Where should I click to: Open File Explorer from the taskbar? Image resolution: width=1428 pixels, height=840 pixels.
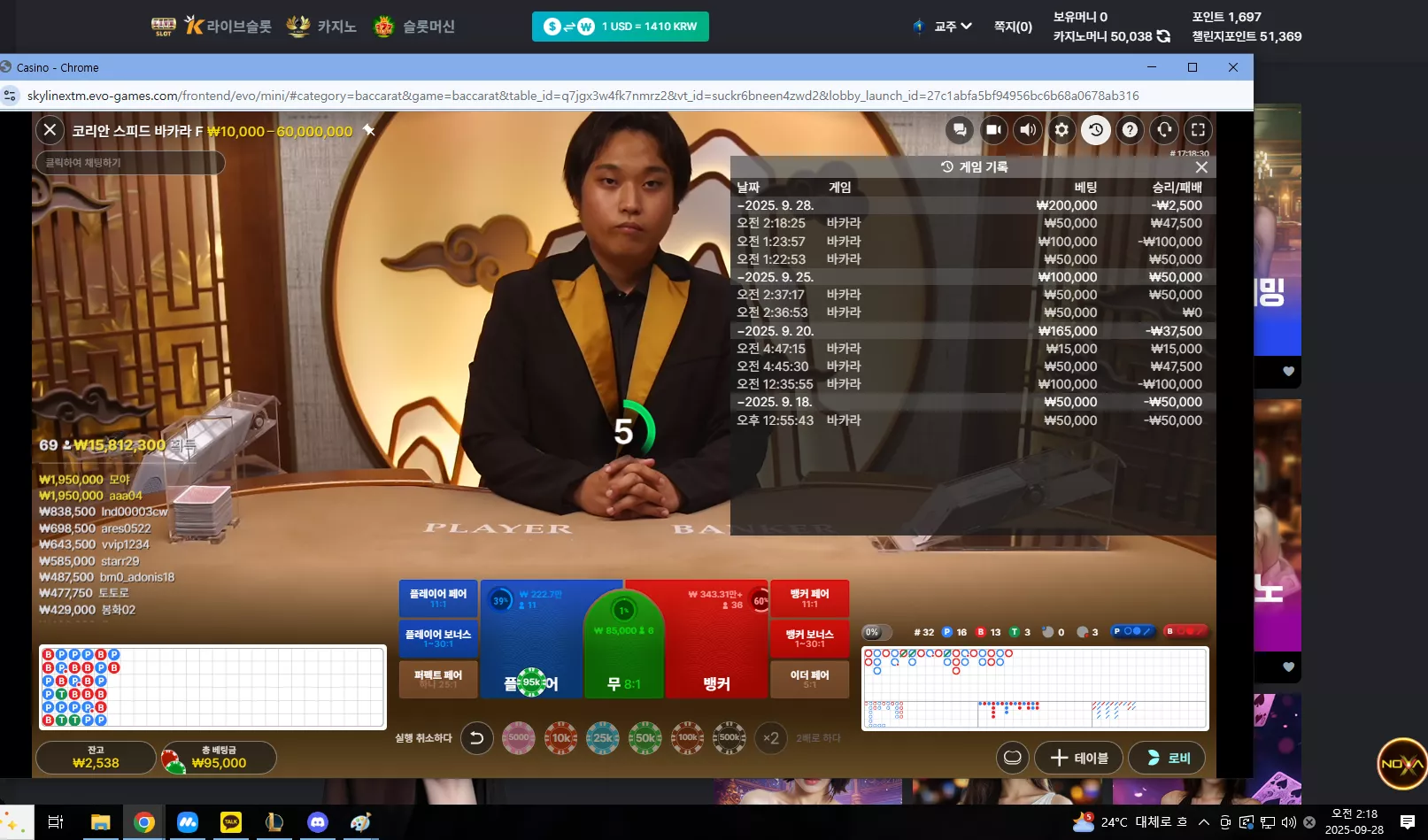click(100, 822)
